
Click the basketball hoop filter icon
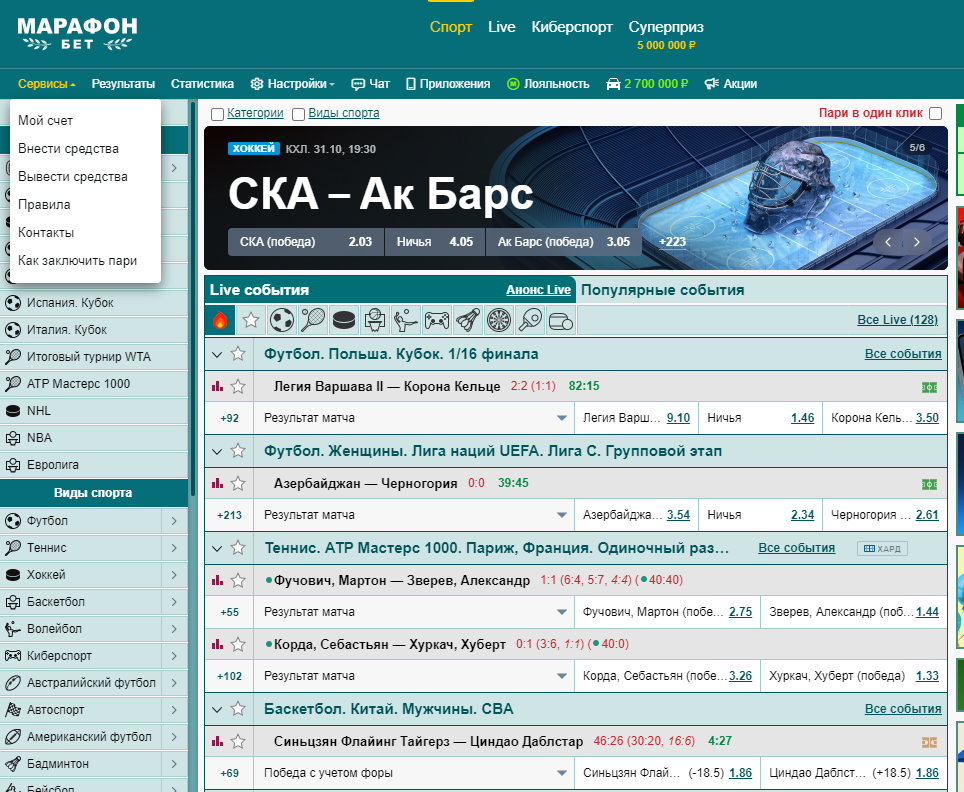click(x=375, y=320)
